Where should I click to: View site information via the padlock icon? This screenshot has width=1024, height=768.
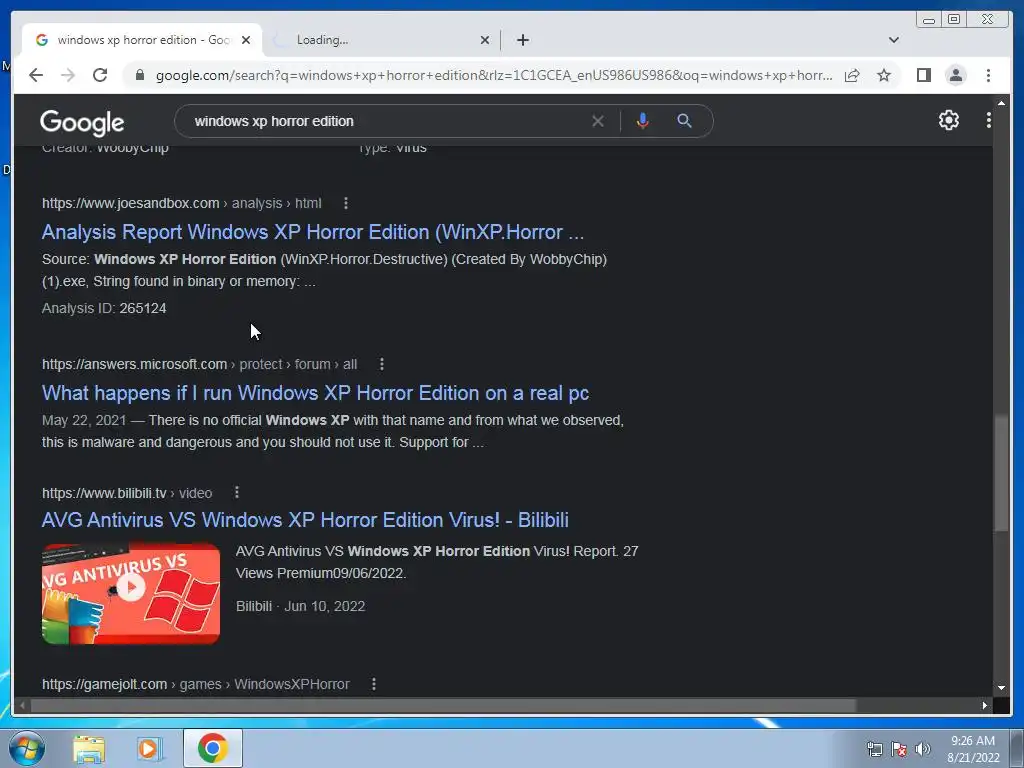tap(140, 75)
